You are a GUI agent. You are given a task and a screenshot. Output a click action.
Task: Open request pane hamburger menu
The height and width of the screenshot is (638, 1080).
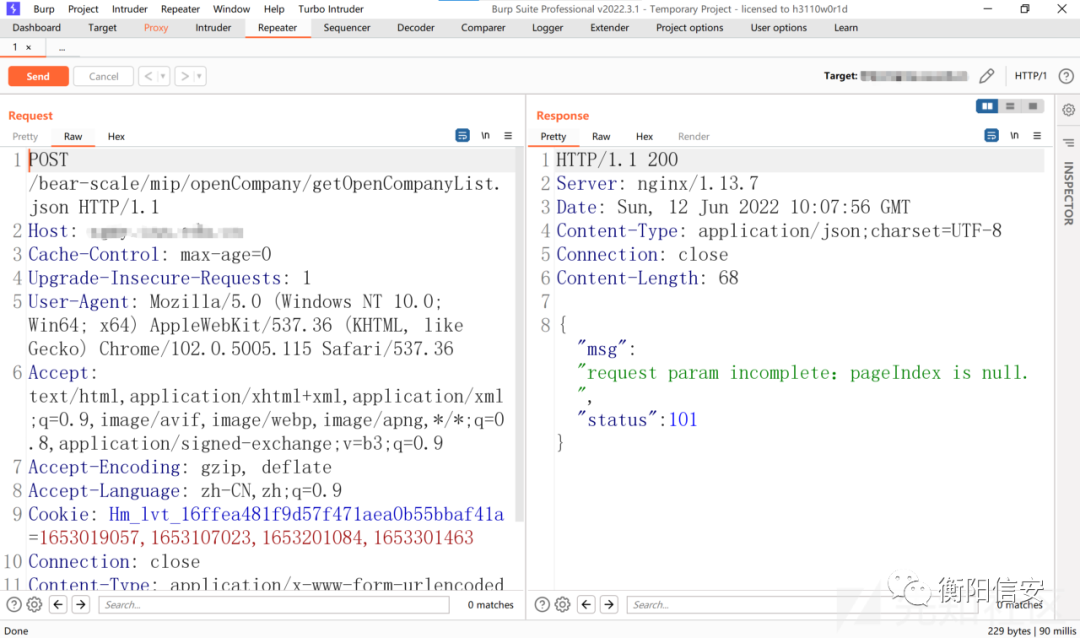coord(508,136)
